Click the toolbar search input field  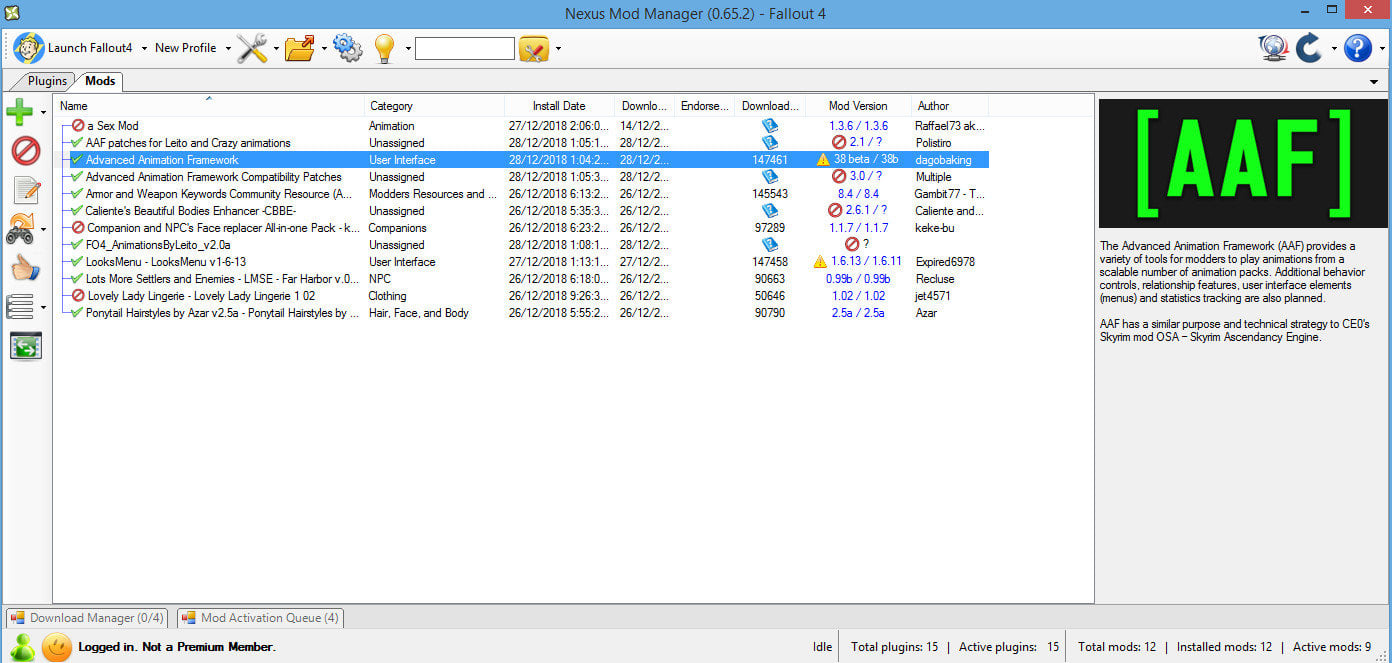pyautogui.click(x=465, y=48)
